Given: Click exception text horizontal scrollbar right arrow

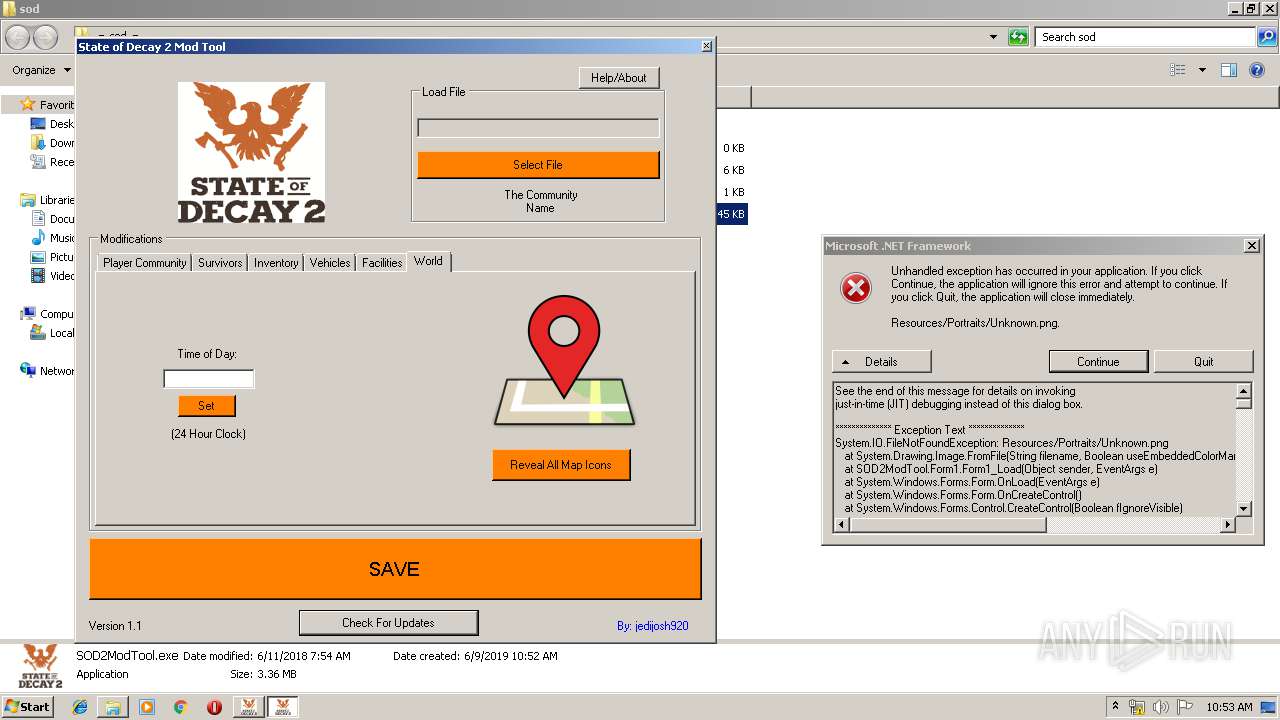Looking at the screenshot, I should click(x=1229, y=524).
